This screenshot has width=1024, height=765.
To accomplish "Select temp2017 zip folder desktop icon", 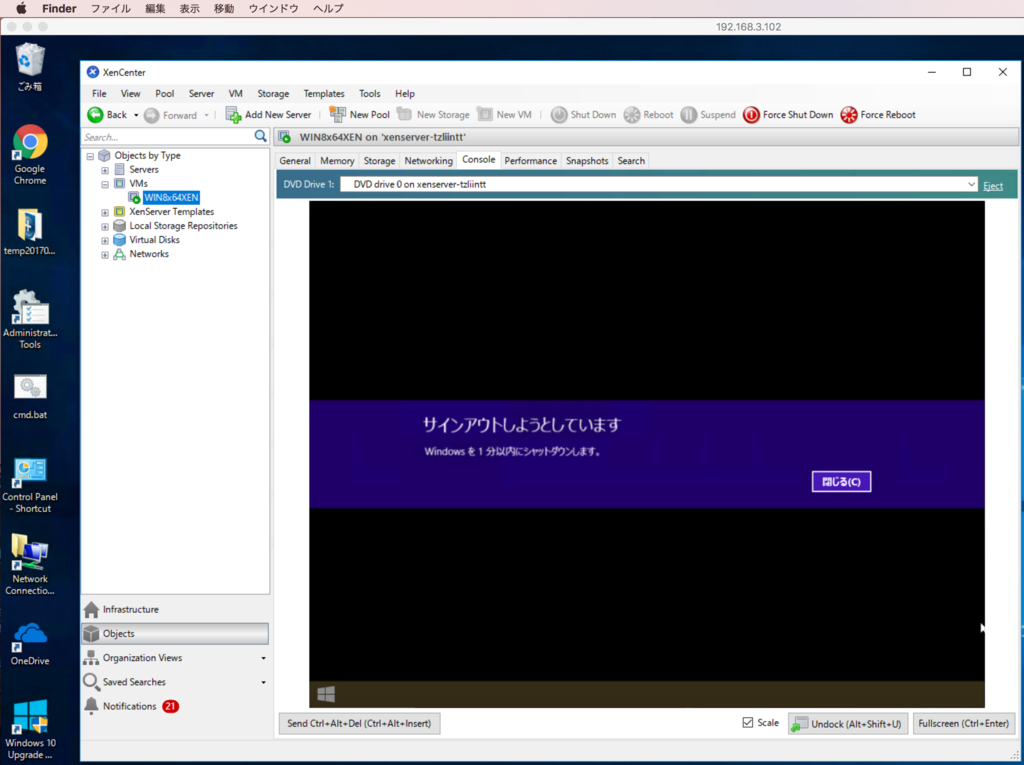I will (30, 232).
